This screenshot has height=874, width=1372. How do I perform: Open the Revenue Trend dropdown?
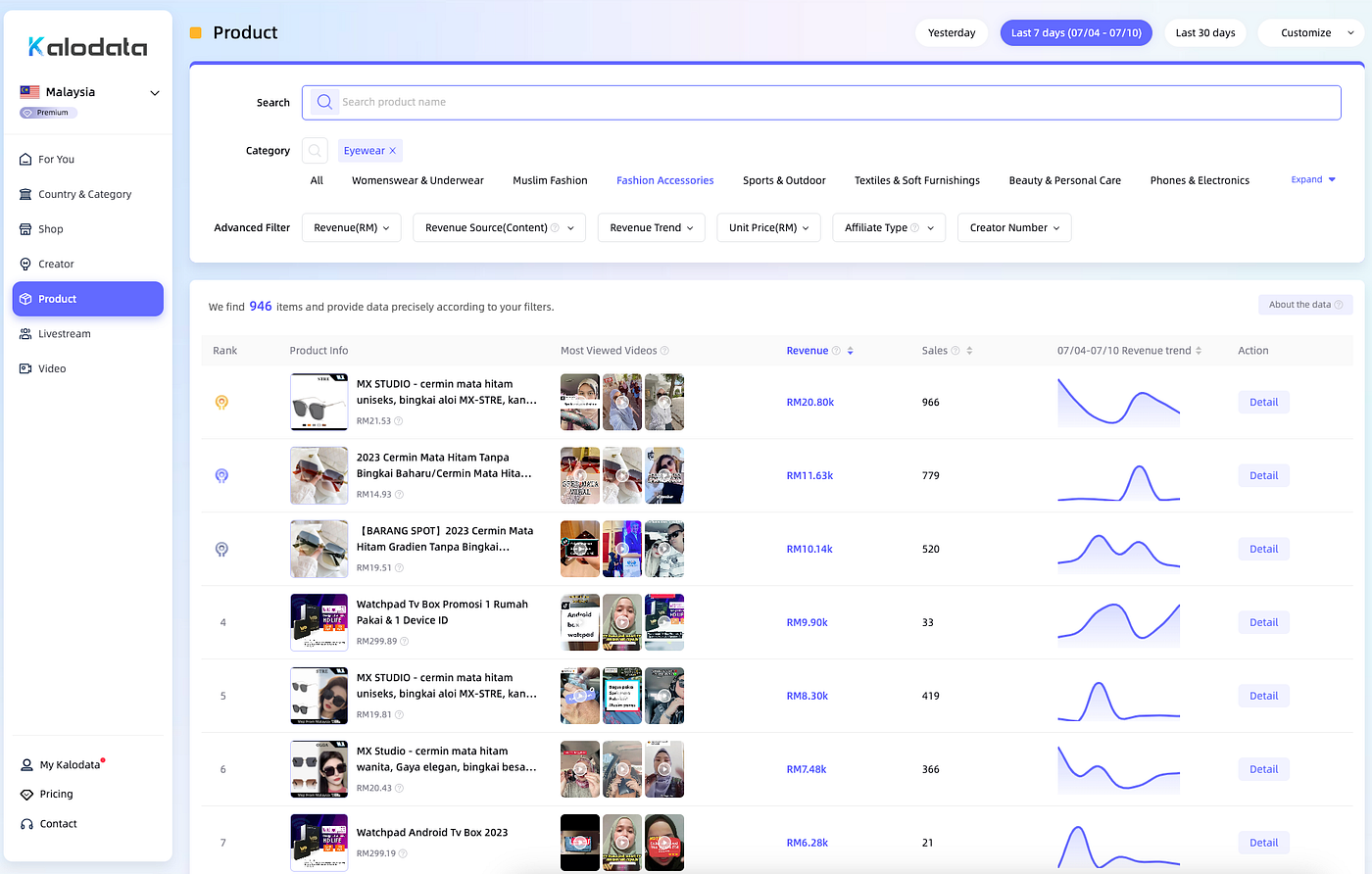point(652,227)
